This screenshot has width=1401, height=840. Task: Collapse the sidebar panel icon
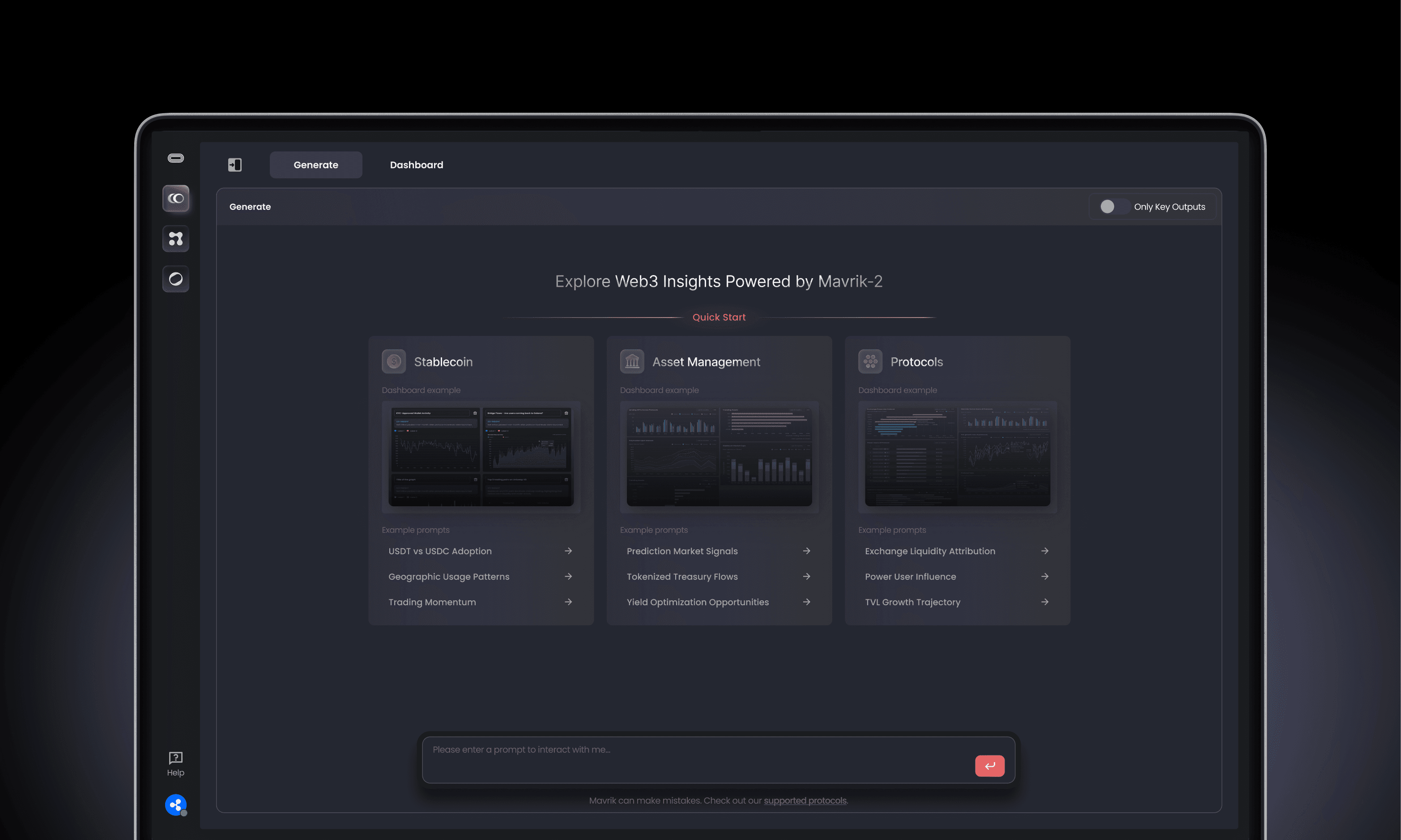point(234,165)
